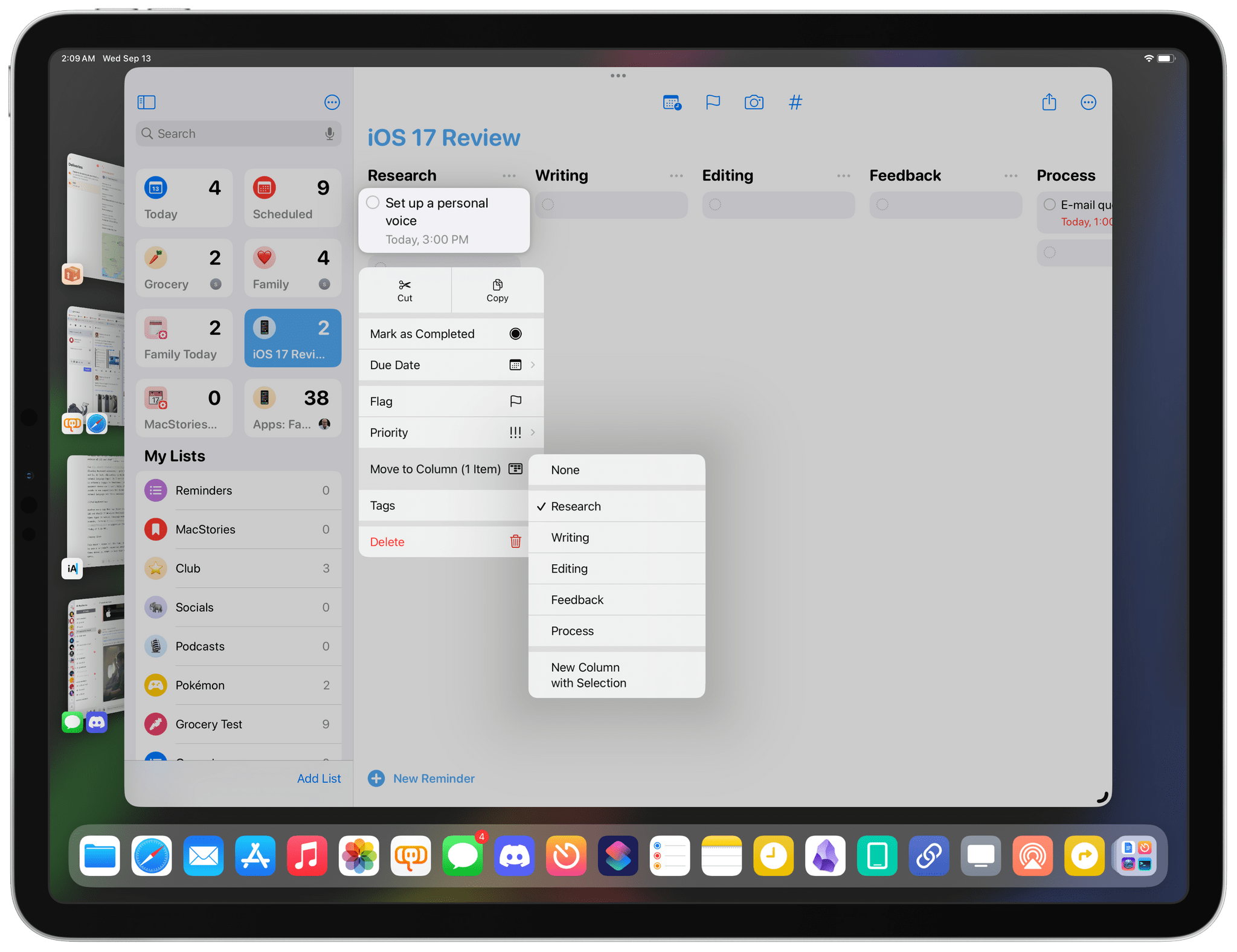Move reminder to Process column
The image size is (1237, 952).
coord(617,631)
